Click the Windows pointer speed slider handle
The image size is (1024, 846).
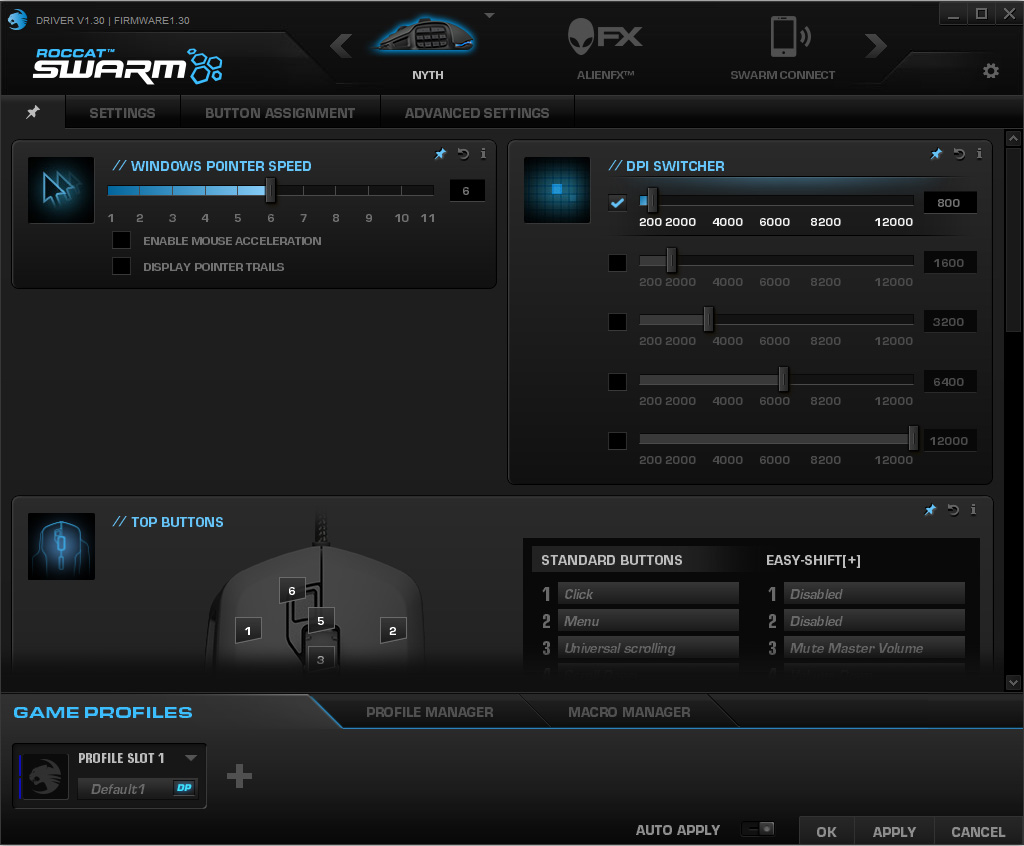[270, 191]
